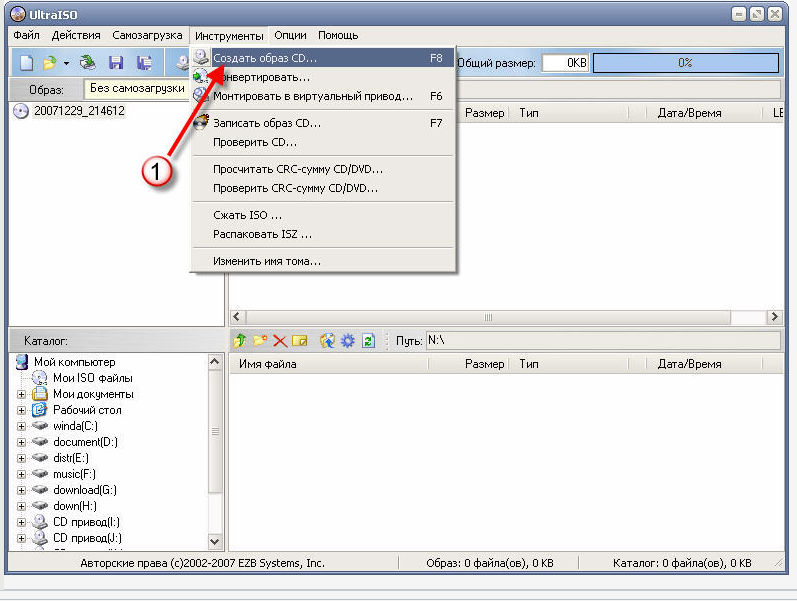Click the catalog tree scroll up arrow

tap(215, 362)
